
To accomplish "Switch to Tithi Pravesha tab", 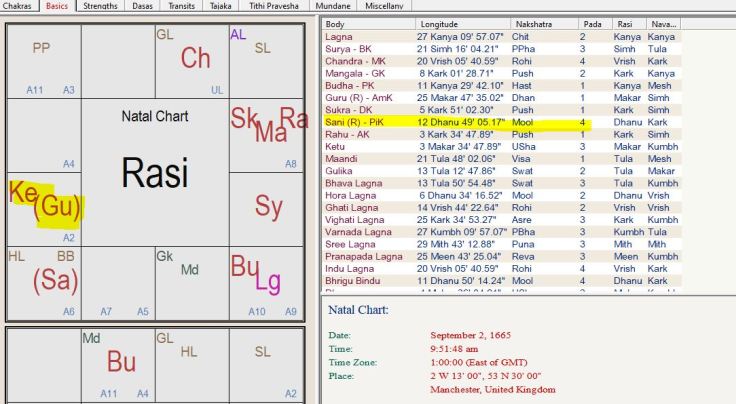I will (x=274, y=5).
